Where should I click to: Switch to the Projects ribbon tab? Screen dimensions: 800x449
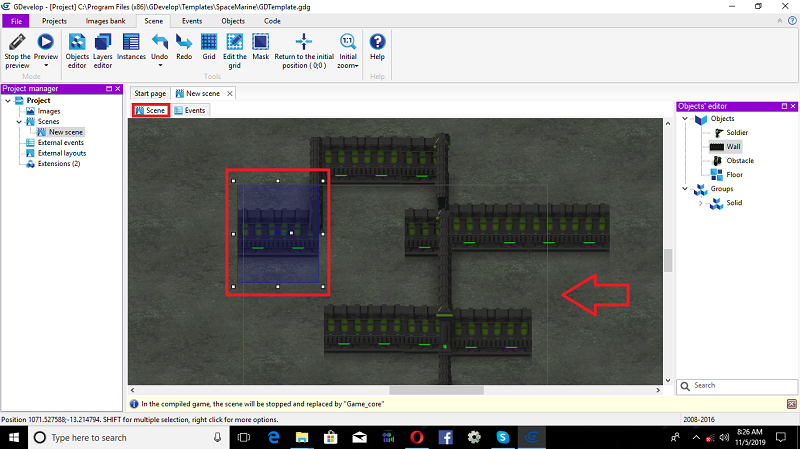[54, 21]
